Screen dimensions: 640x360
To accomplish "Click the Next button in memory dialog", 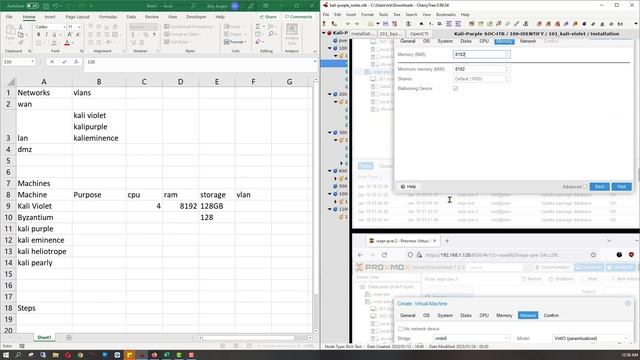I will [x=622, y=187].
